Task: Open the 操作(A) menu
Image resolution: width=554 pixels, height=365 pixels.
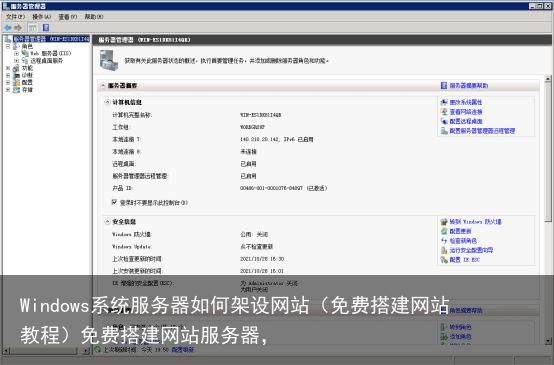Action: click(x=42, y=17)
